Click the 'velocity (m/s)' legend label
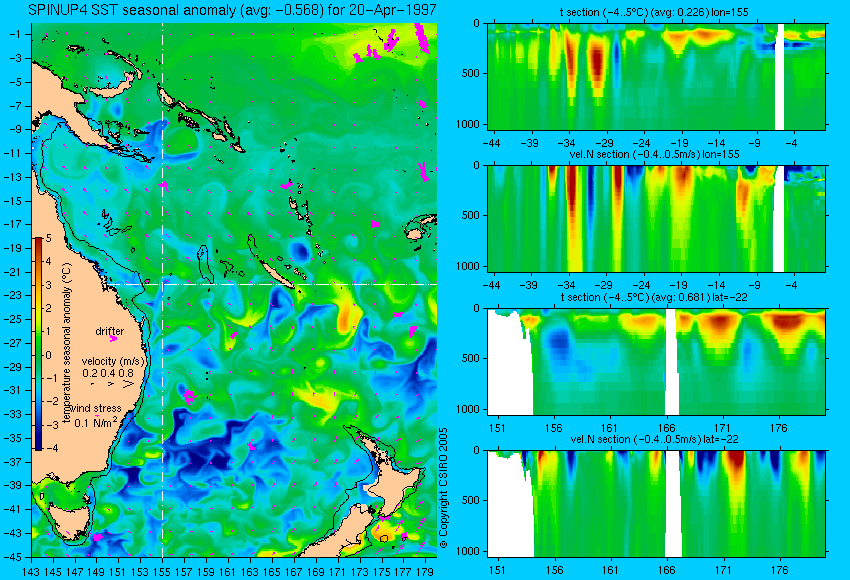This screenshot has width=850, height=580. pos(113,362)
